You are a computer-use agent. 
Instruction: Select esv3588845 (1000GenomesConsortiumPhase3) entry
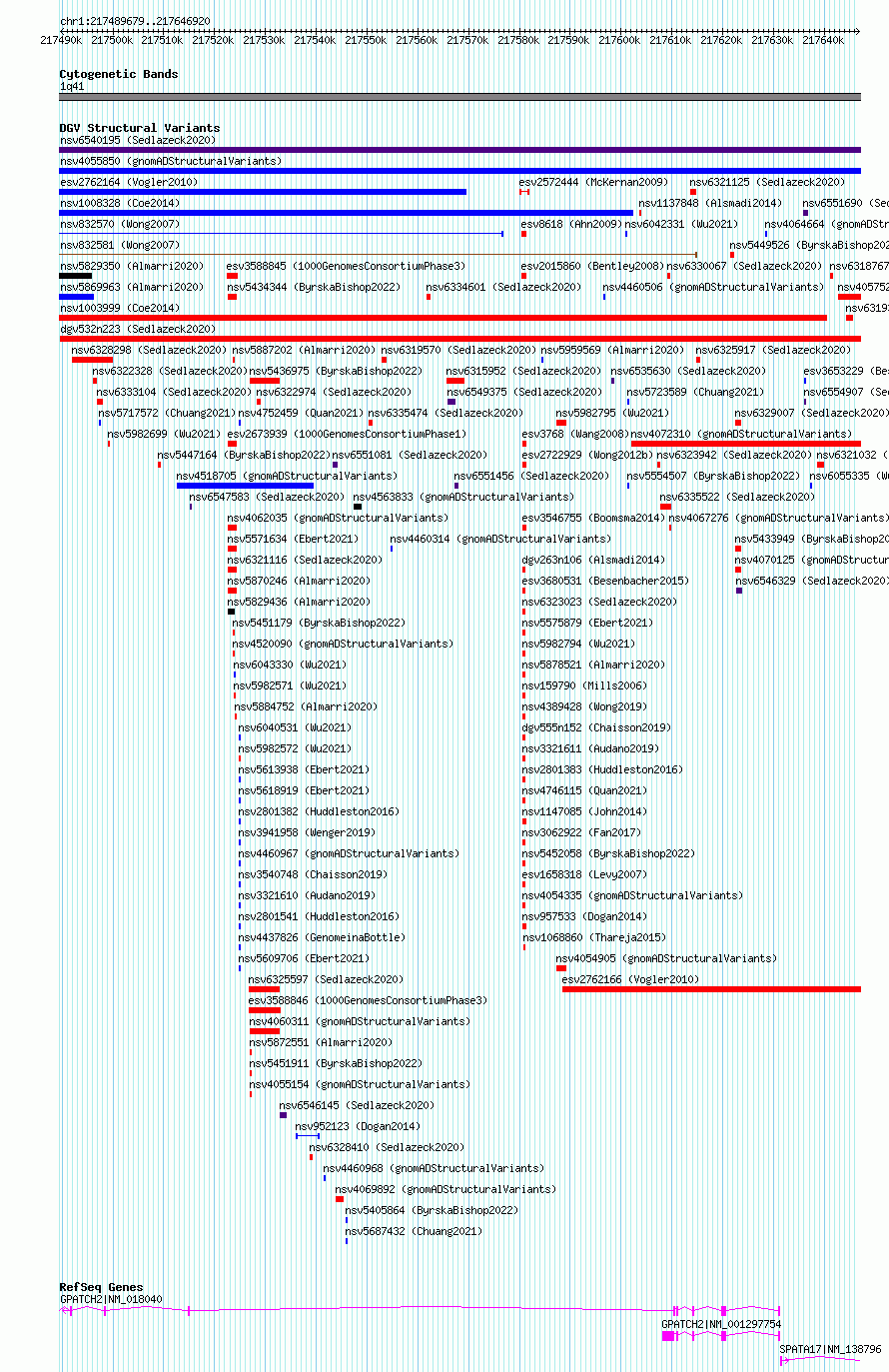tap(346, 266)
